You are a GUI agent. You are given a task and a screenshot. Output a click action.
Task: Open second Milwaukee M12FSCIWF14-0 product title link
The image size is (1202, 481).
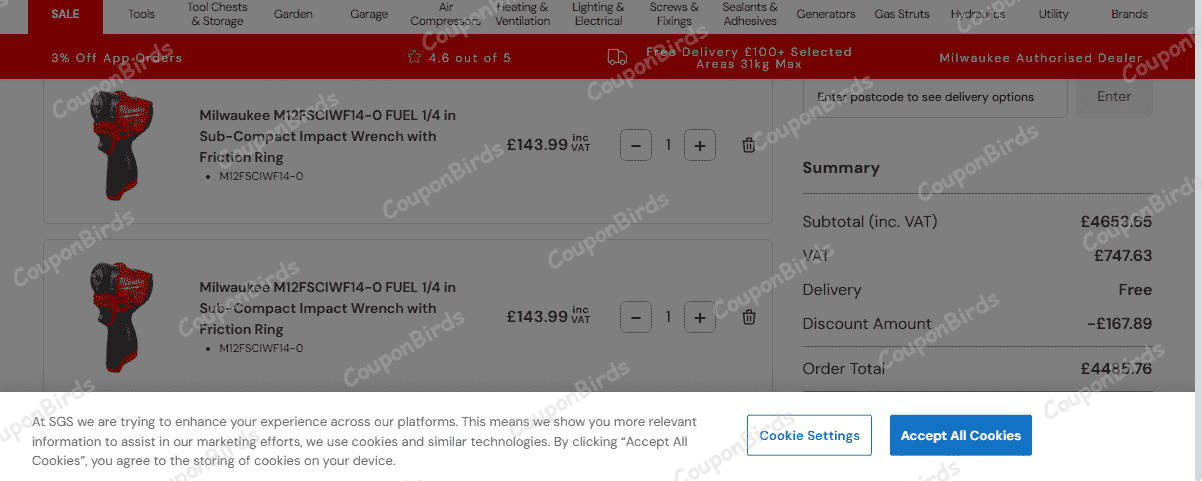(327, 308)
